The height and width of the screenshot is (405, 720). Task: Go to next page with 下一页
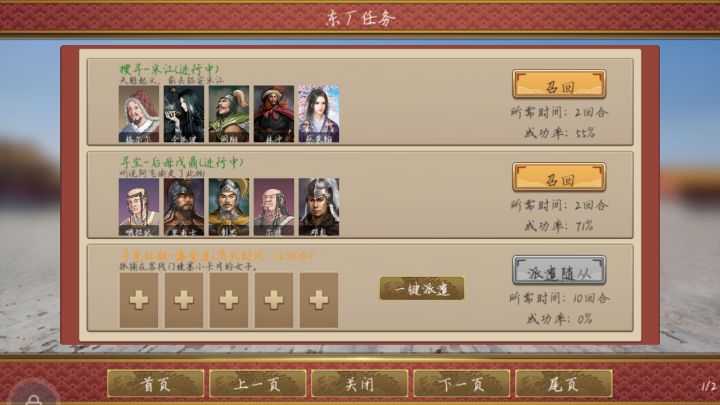click(461, 383)
